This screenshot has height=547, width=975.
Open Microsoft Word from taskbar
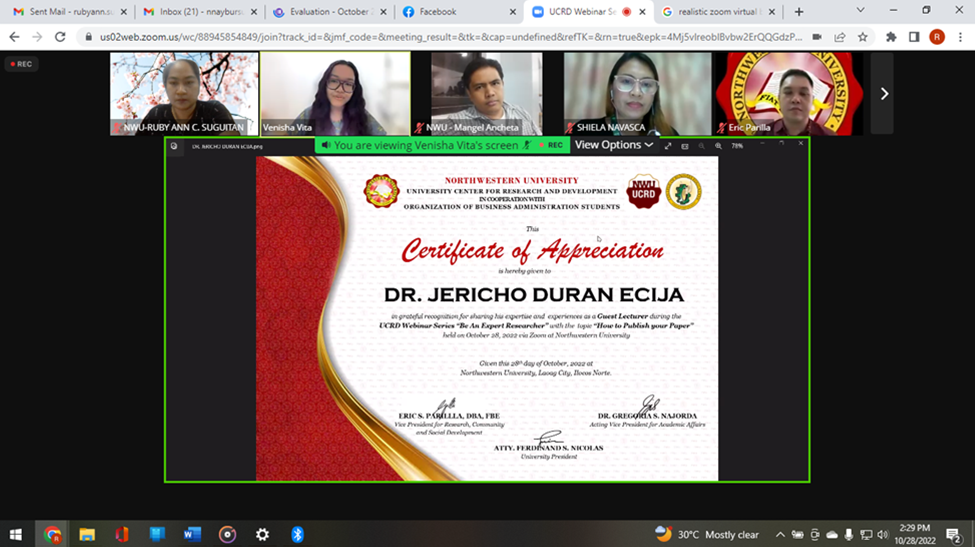pos(192,534)
